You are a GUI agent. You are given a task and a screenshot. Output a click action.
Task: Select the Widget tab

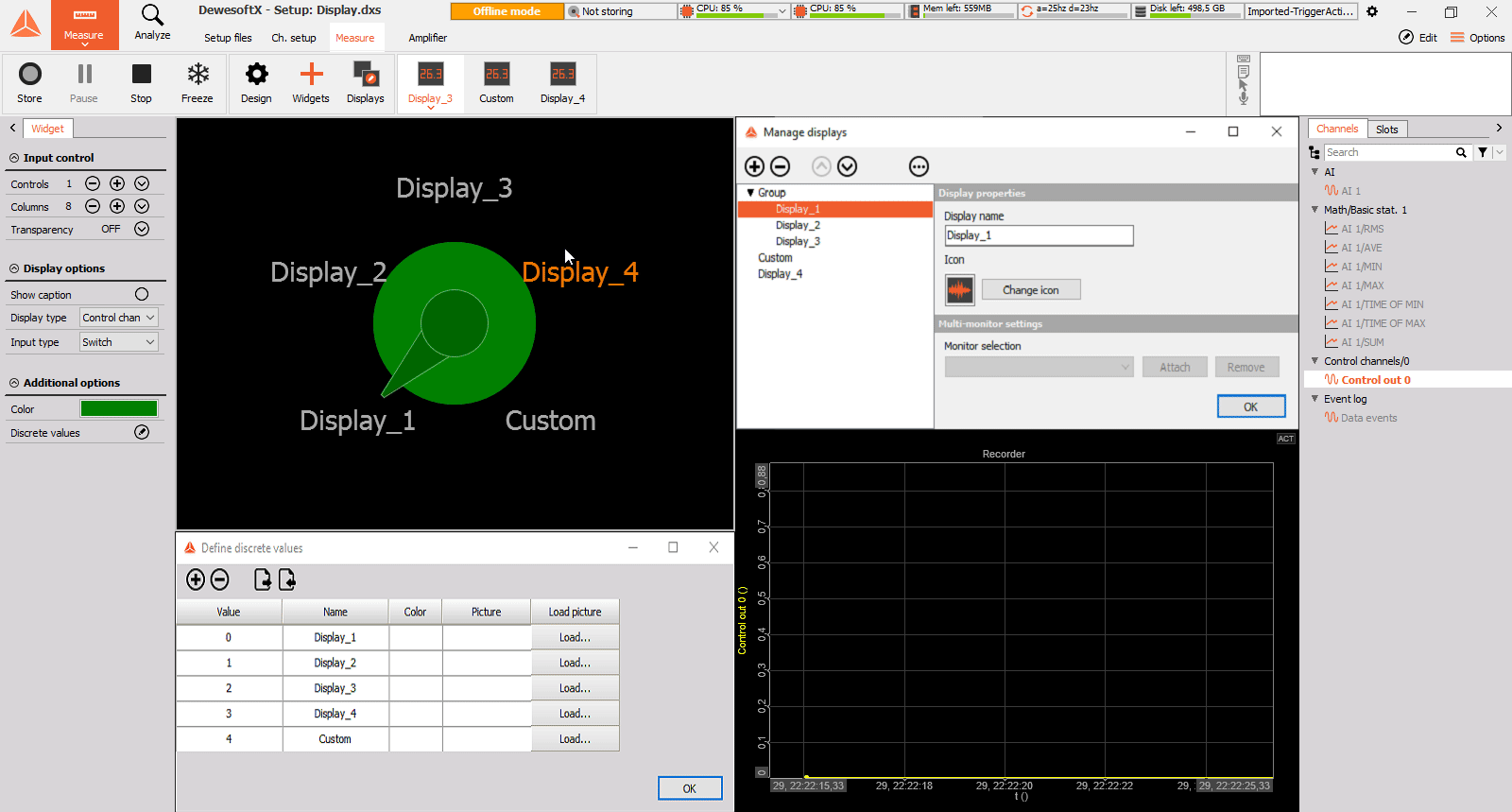click(47, 129)
